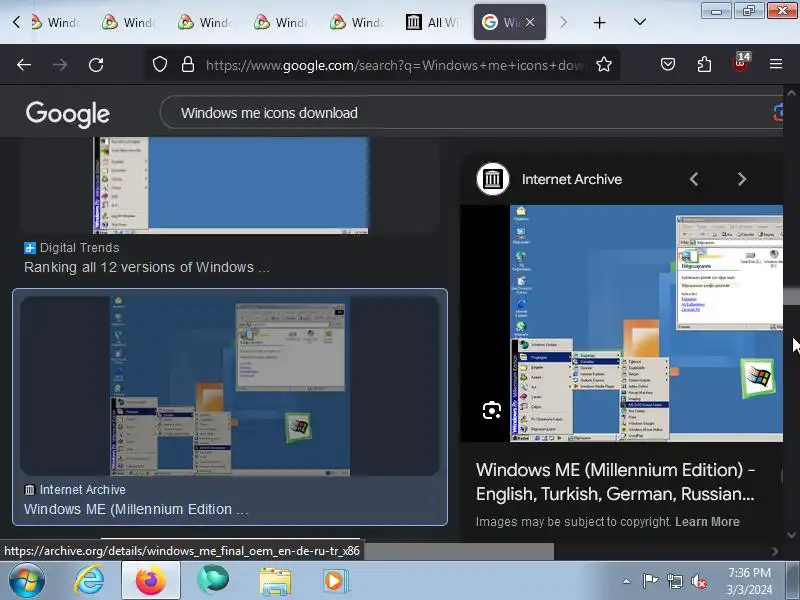Viewport: 800px width, 600px height.
Task: Switch to the Wind tab left of the All Wi tab
Action: [x=357, y=22]
